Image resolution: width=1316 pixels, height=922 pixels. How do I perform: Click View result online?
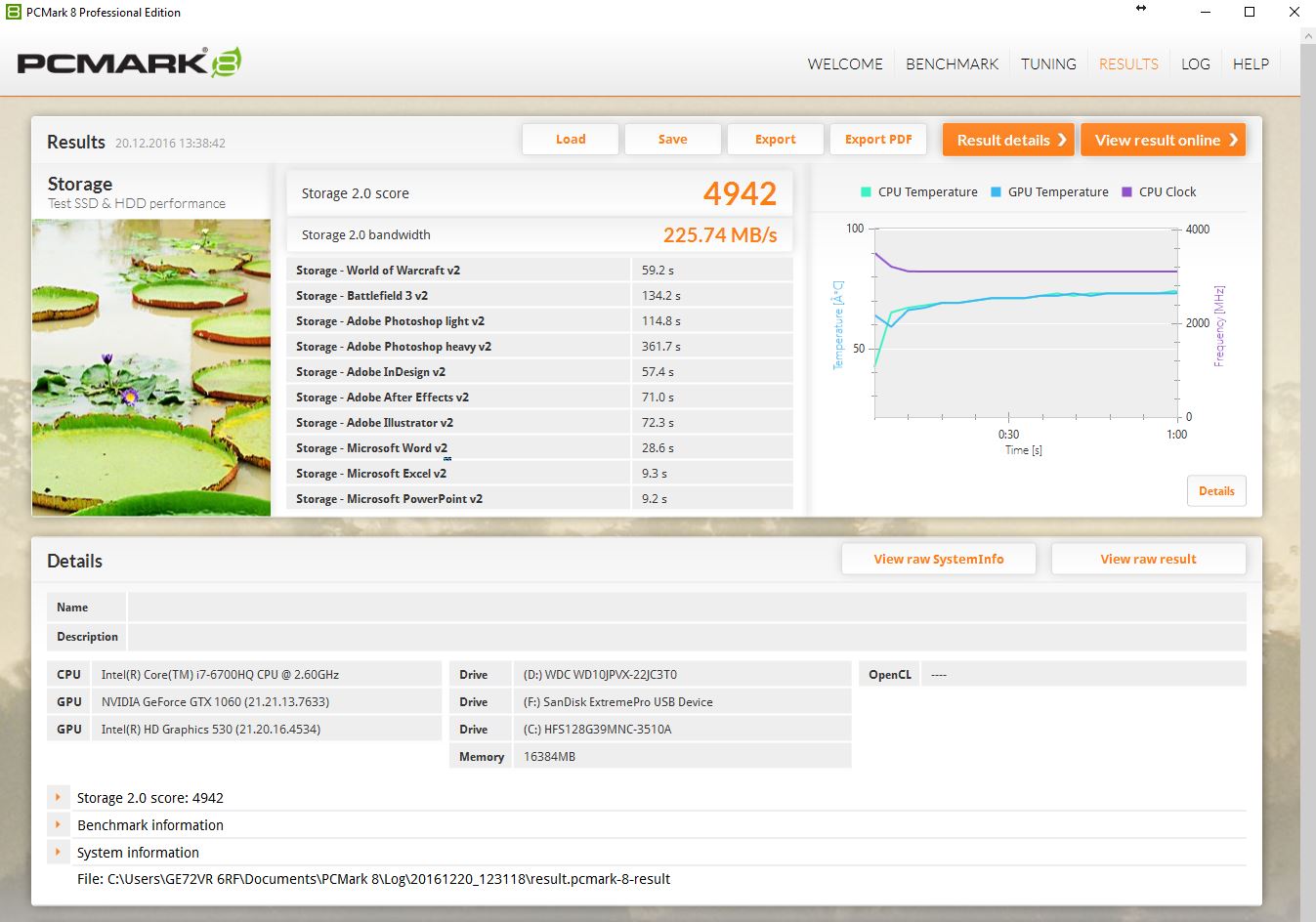pyautogui.click(x=1163, y=140)
